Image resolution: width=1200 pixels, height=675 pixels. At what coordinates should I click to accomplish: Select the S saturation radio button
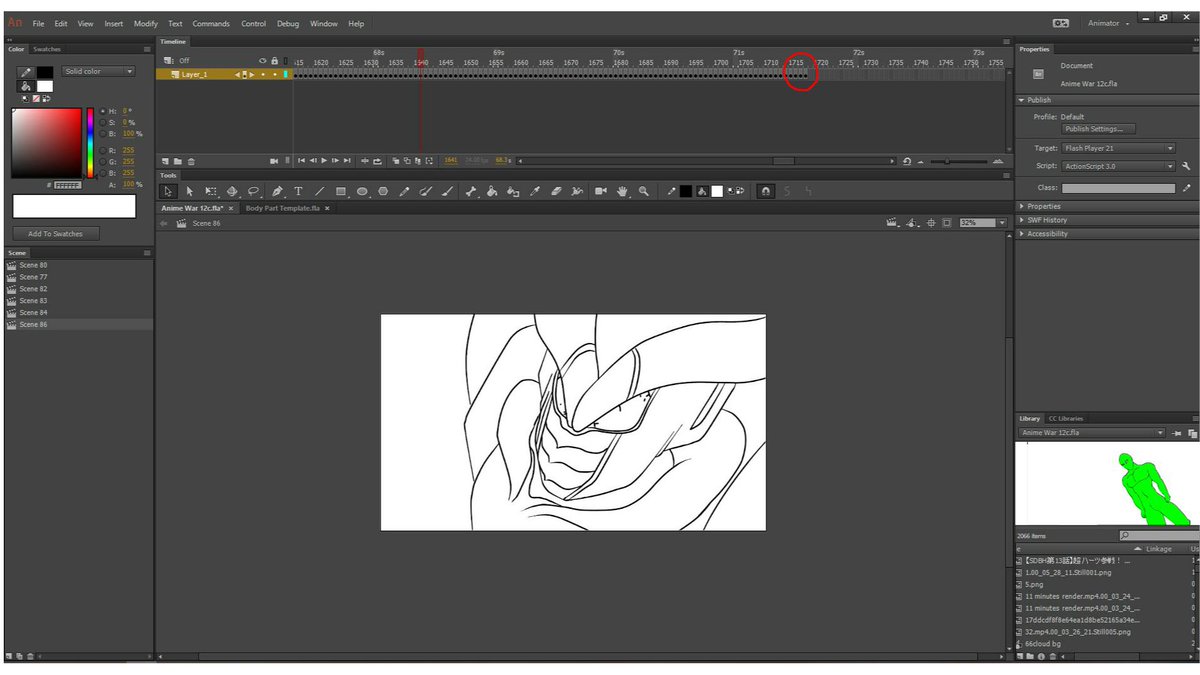[103, 122]
